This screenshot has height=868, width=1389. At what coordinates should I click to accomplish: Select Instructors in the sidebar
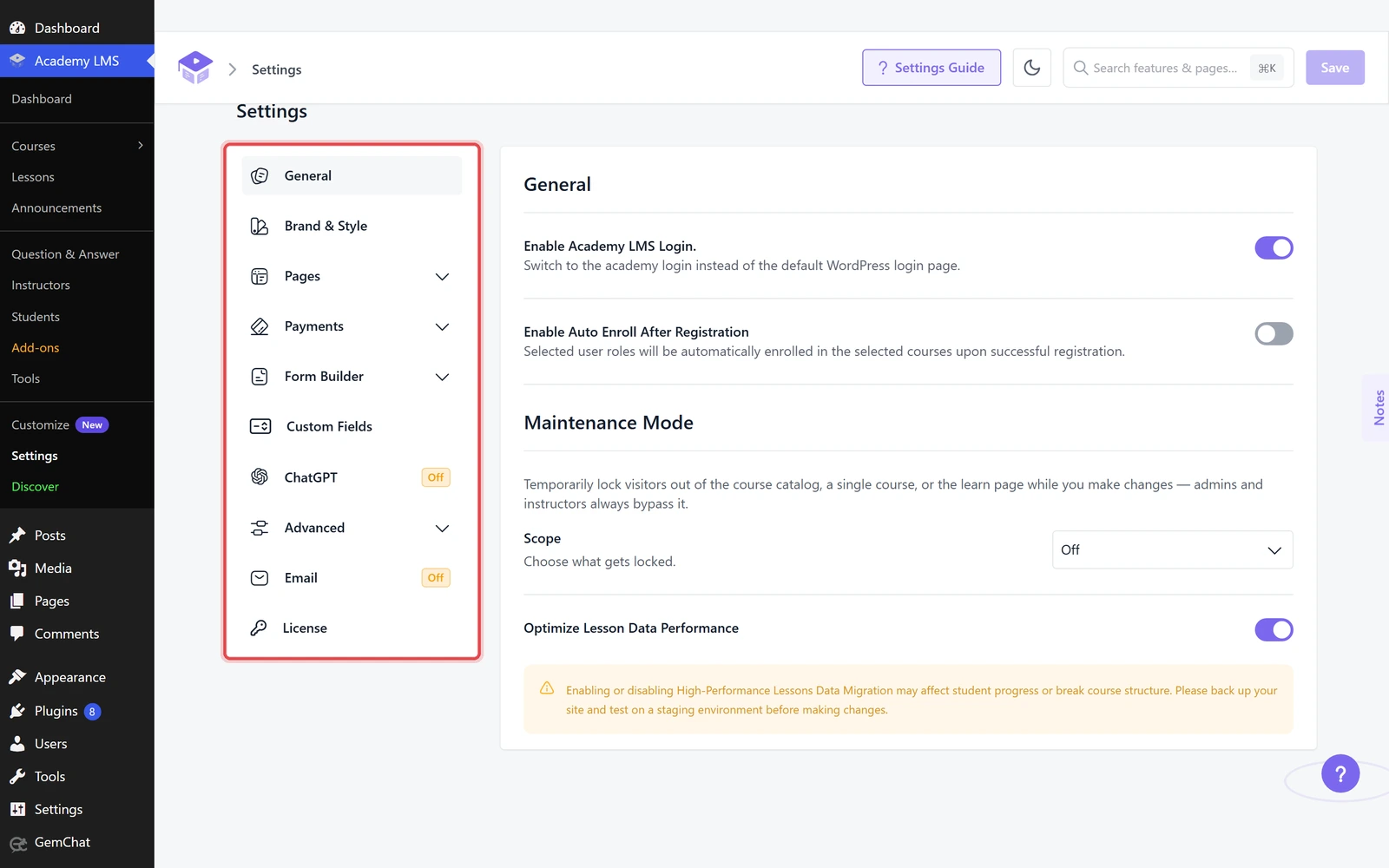coord(41,286)
